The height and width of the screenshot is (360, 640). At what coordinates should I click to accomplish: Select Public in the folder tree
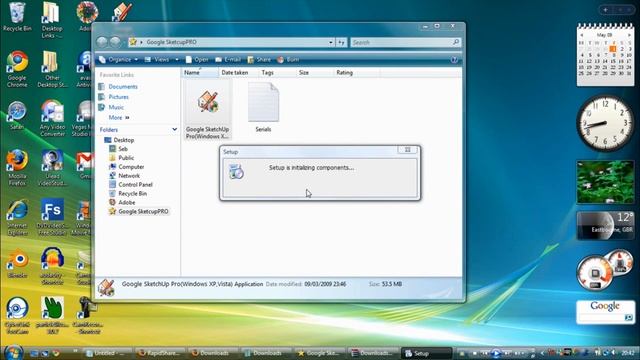122,158
